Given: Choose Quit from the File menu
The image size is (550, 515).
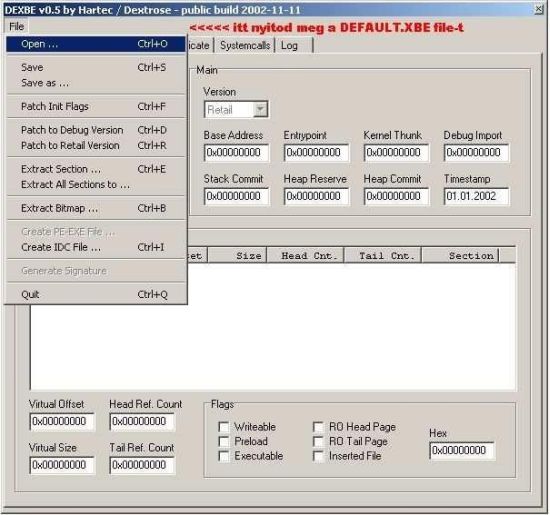Looking at the screenshot, I should point(95,294).
